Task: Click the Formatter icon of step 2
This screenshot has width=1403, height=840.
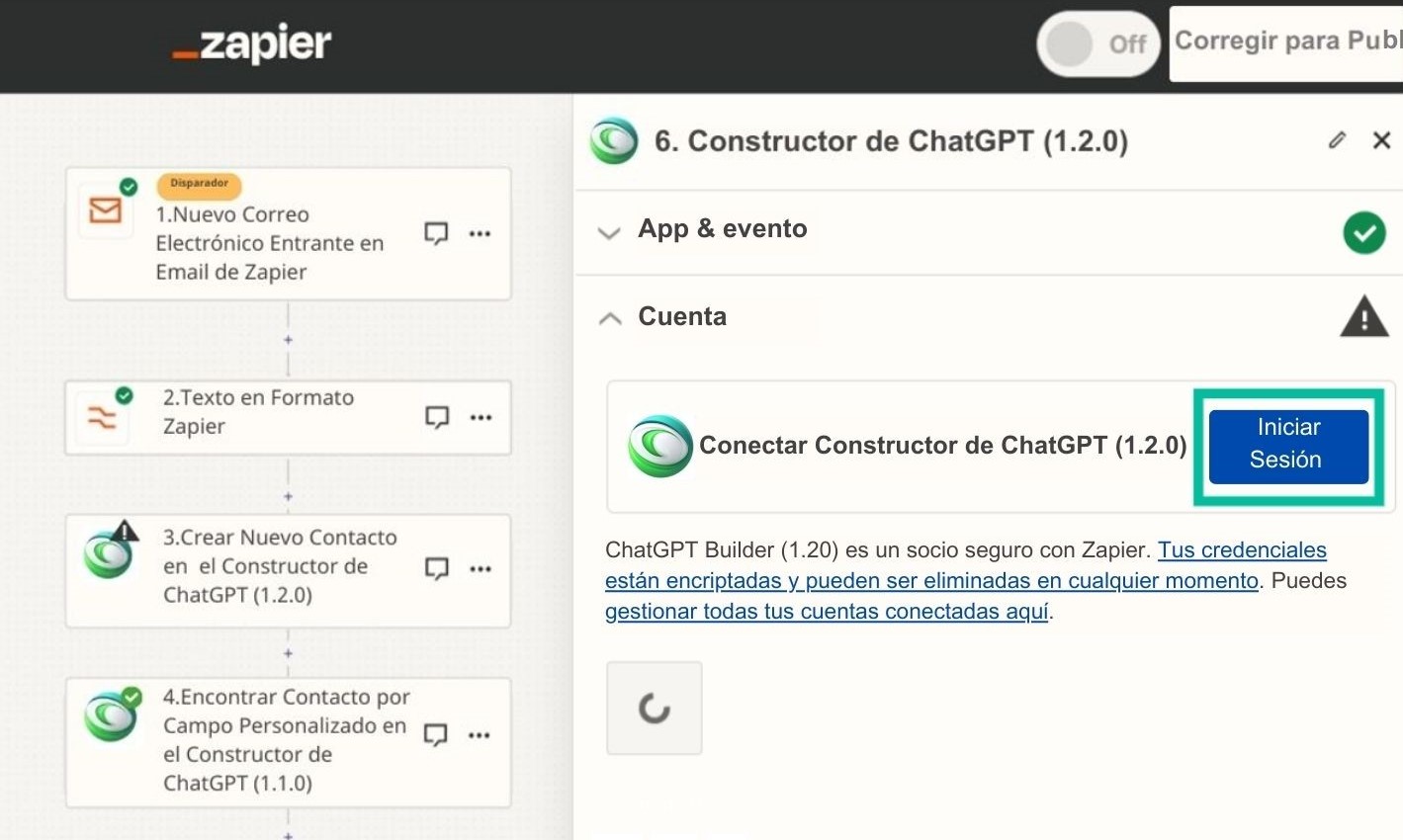Action: coord(102,418)
